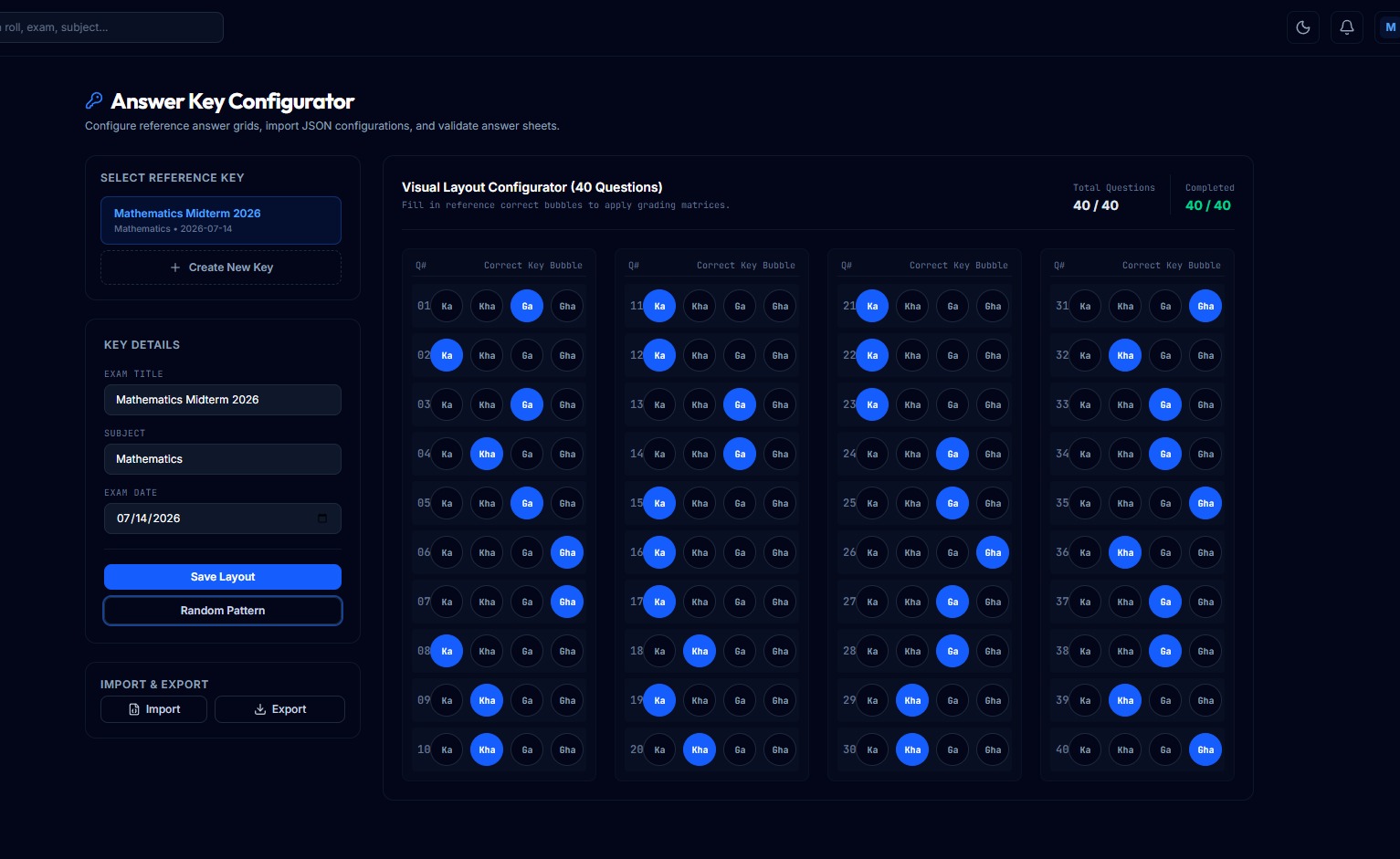Screen dimensions: 1400x859
Task: Select Ka bubble for question 39
Action: pyautogui.click(x=1085, y=700)
